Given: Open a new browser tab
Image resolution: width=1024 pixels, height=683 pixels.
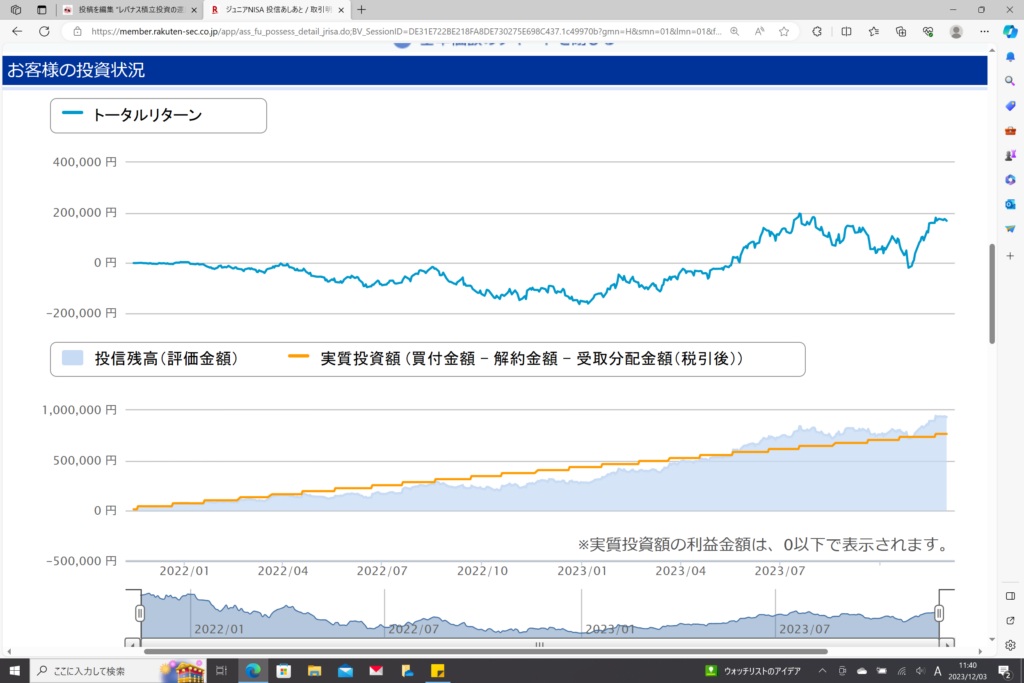Looking at the screenshot, I should [361, 9].
